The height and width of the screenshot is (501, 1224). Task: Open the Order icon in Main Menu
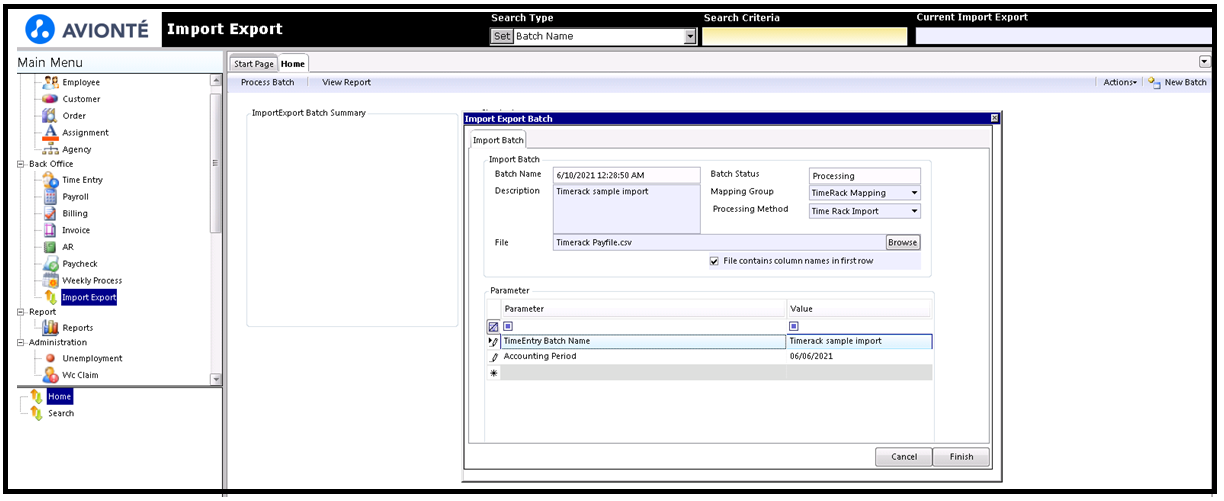click(x=50, y=116)
